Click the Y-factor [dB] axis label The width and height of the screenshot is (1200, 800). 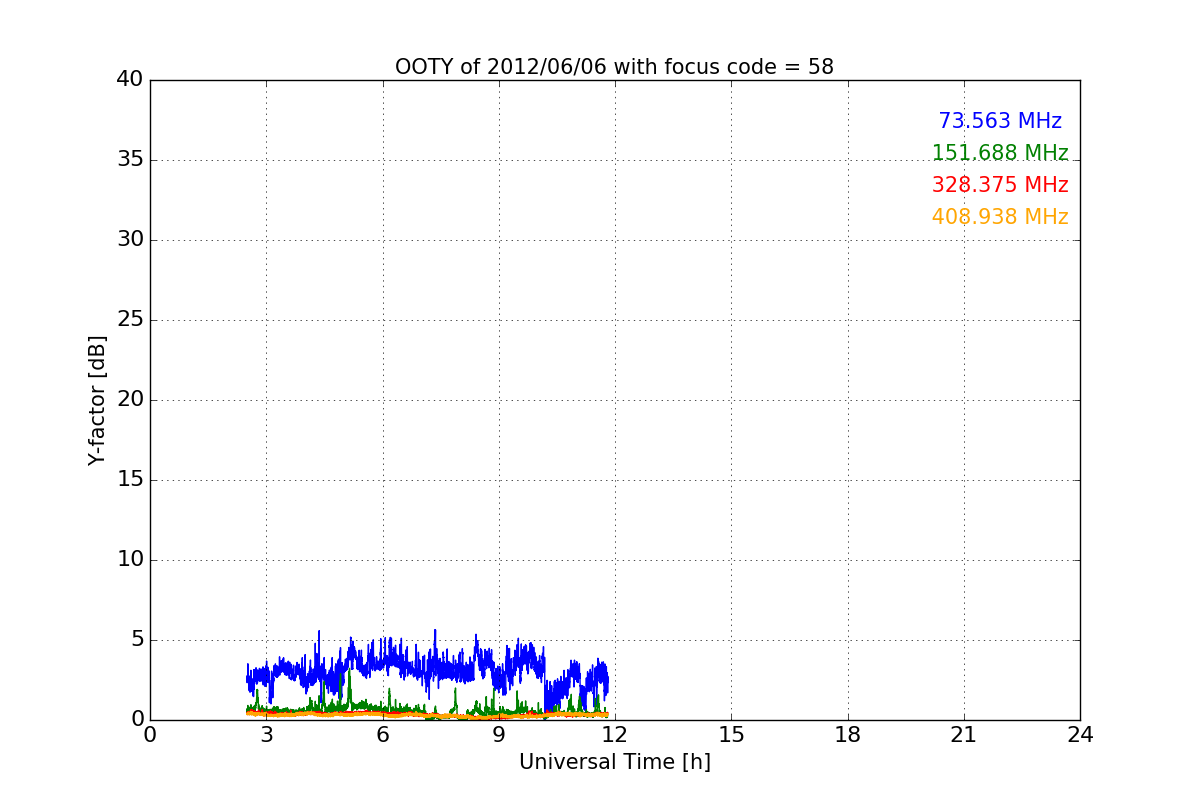click(97, 400)
